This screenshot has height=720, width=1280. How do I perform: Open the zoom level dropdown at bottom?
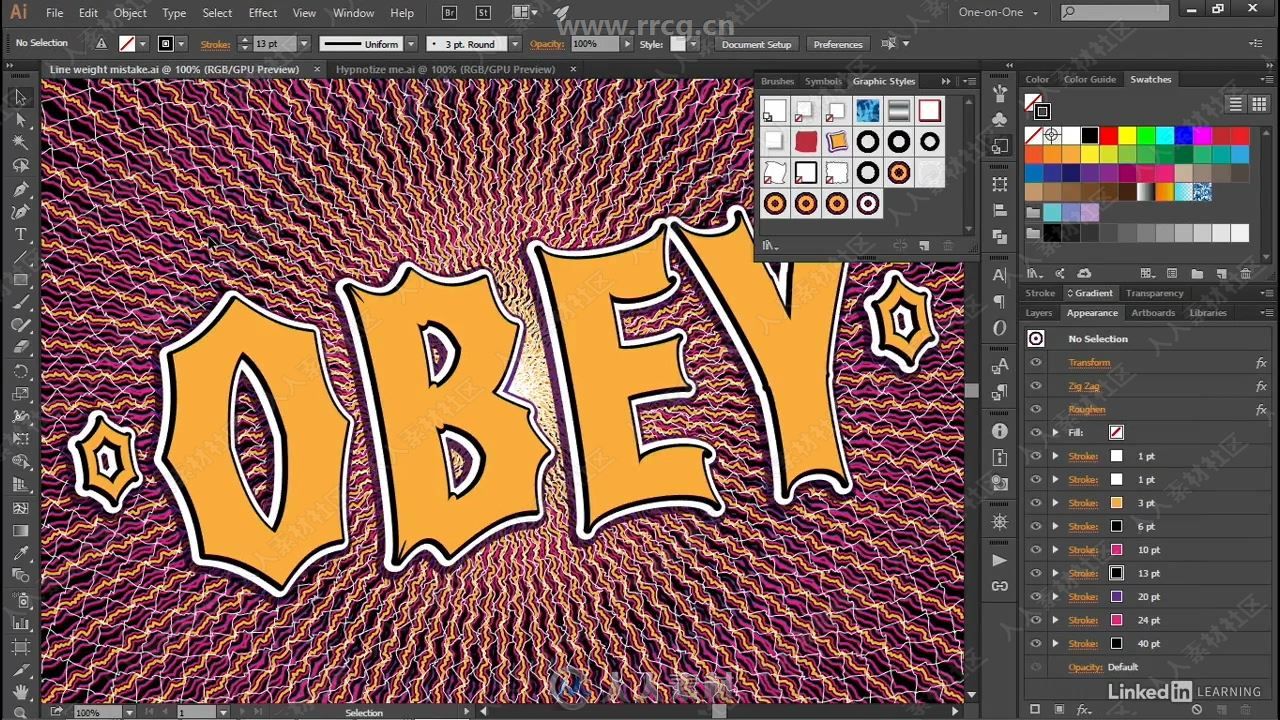129,712
